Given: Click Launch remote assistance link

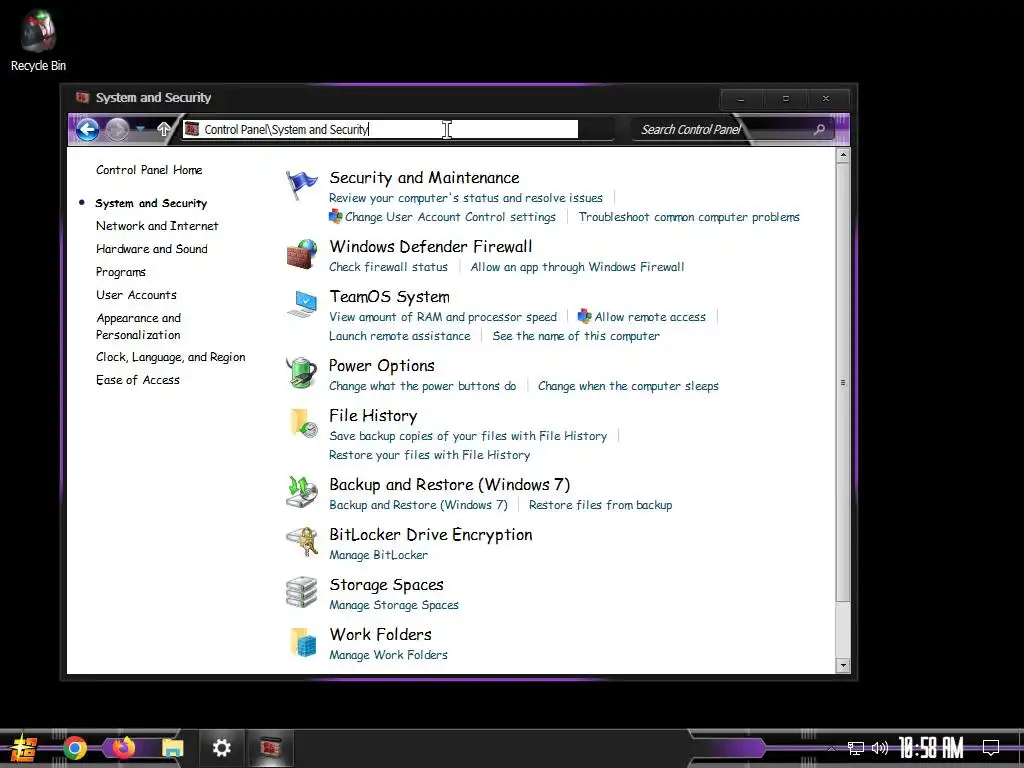Looking at the screenshot, I should point(400,336).
